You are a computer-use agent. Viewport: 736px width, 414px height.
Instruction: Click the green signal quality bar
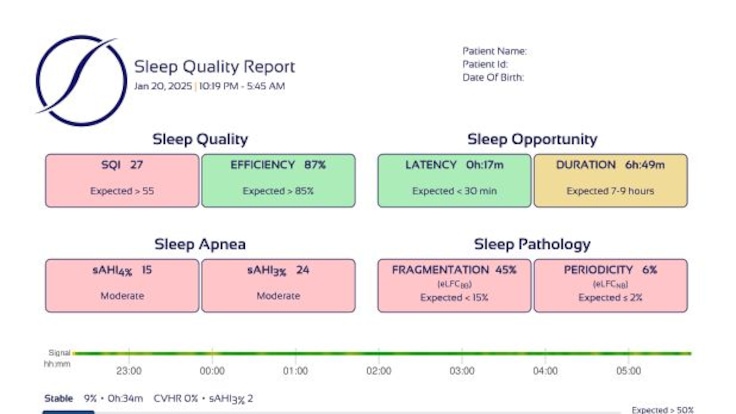300,353
